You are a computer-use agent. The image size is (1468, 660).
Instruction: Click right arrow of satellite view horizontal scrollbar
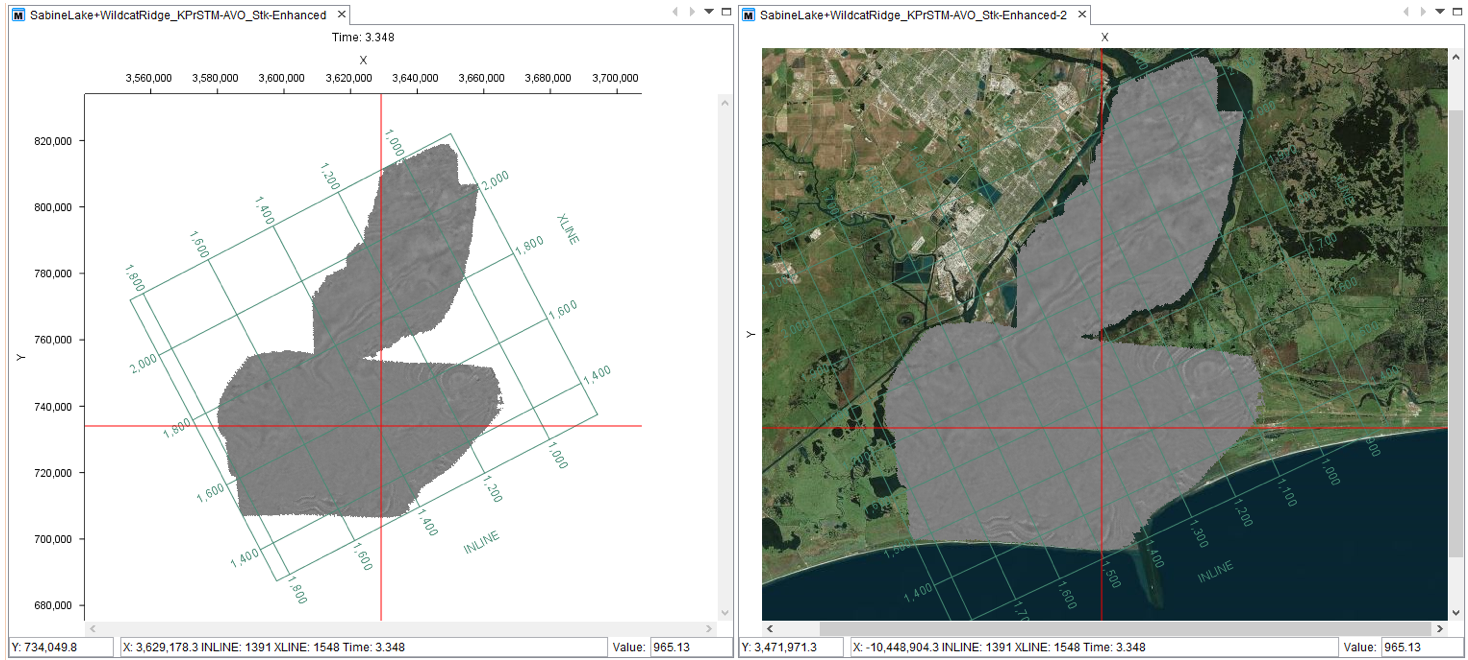pos(1440,628)
